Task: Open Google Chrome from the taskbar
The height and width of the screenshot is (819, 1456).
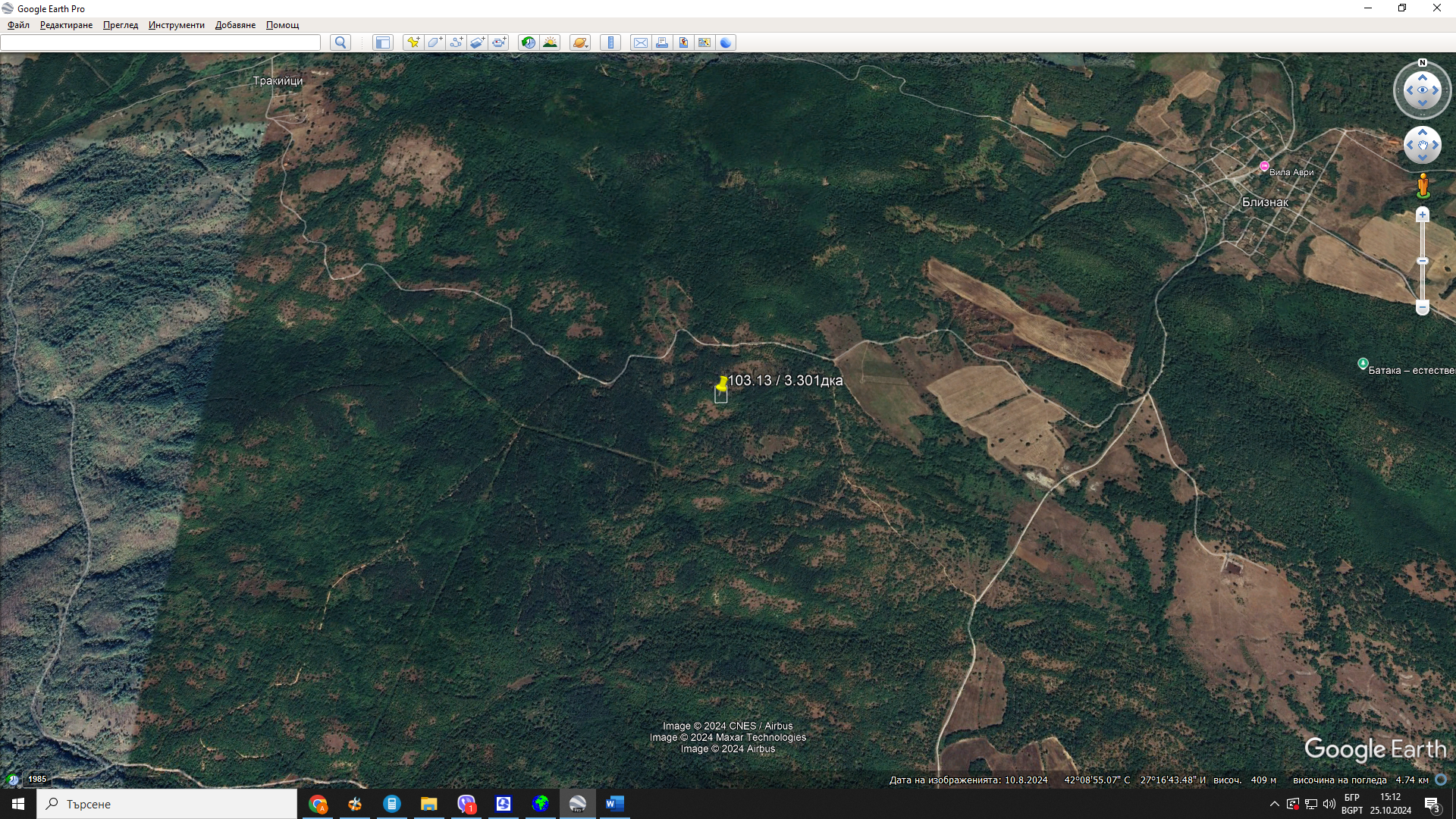Action: (318, 804)
